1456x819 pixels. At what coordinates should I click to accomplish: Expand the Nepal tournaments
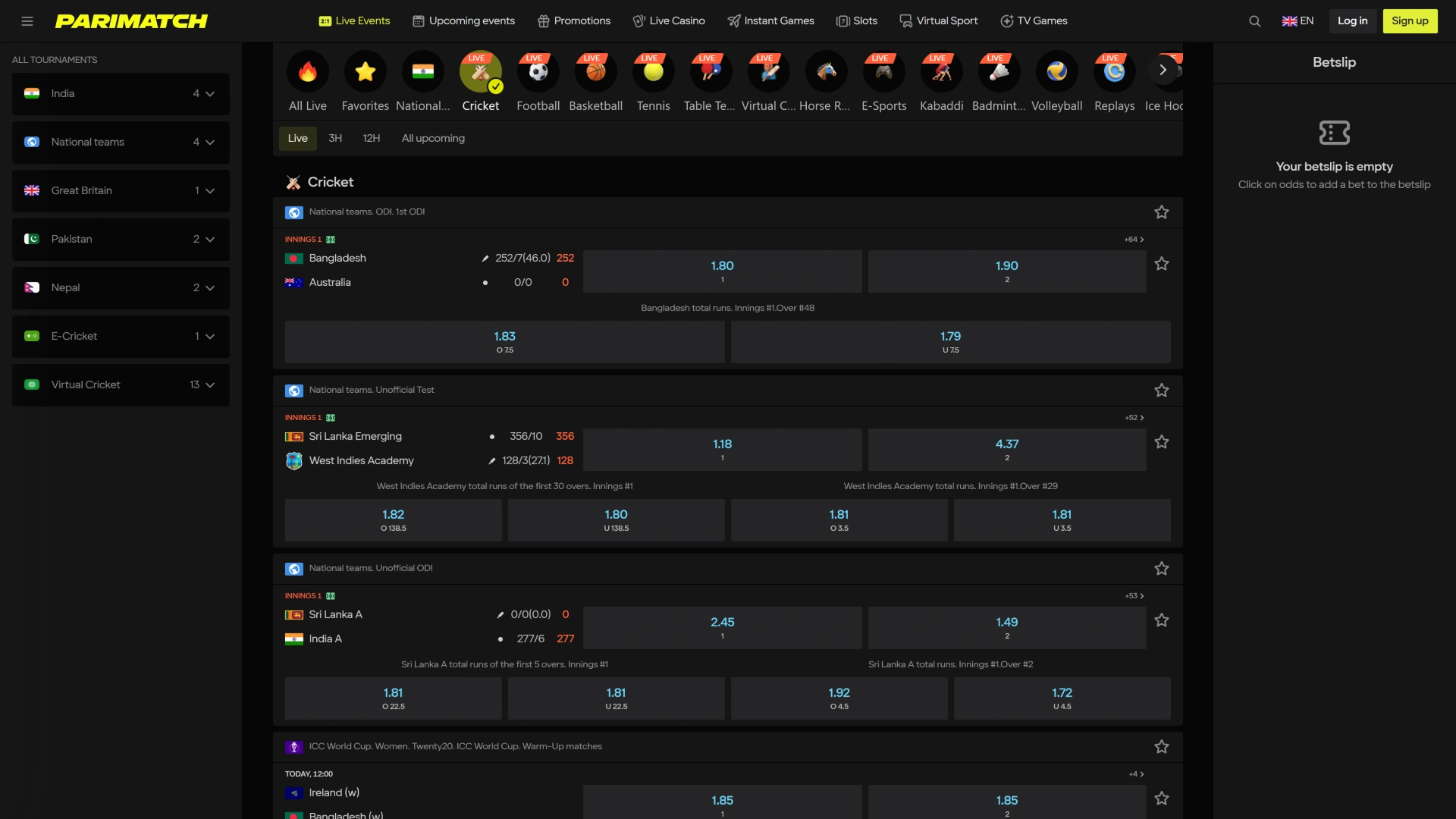(x=121, y=288)
